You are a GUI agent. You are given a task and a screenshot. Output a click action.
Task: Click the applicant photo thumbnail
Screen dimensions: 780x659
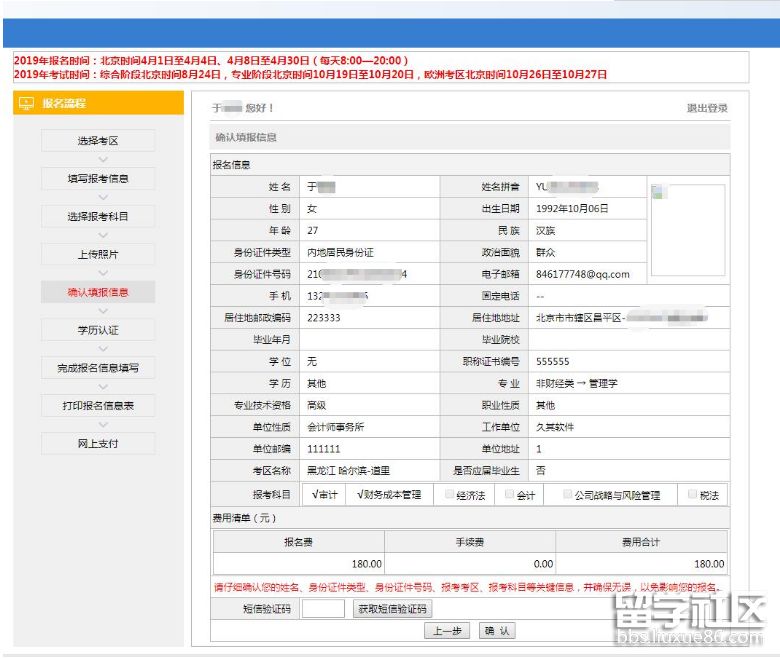tap(687, 229)
